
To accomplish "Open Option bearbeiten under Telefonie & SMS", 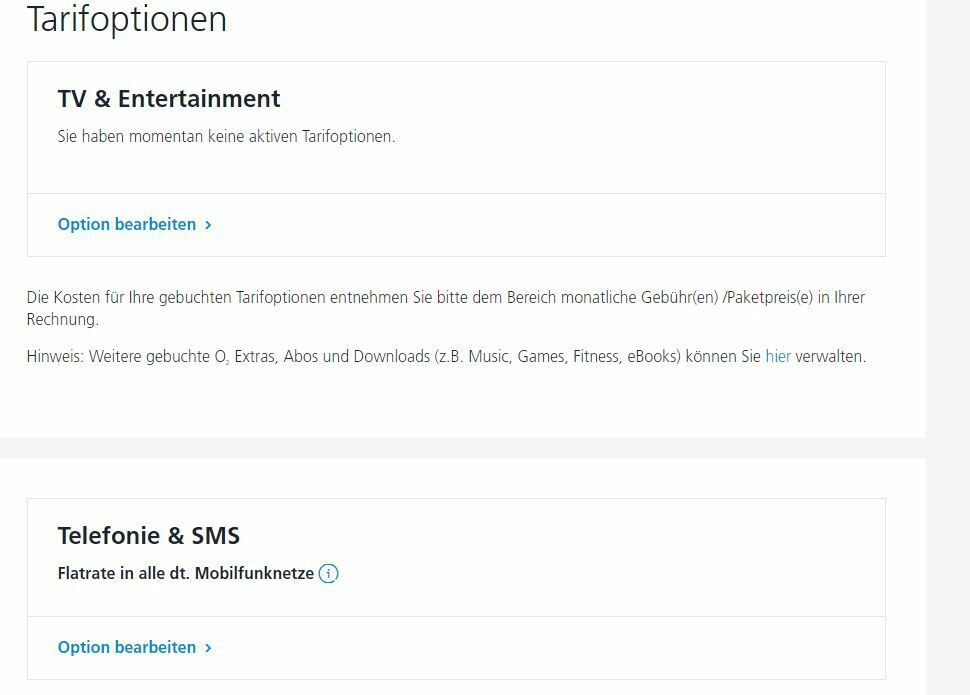I will click(x=135, y=647).
